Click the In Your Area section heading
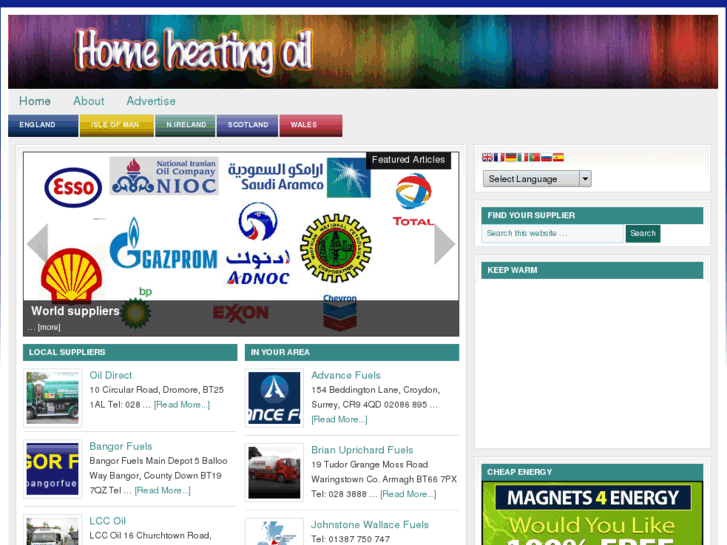The height and width of the screenshot is (545, 727). (352, 352)
